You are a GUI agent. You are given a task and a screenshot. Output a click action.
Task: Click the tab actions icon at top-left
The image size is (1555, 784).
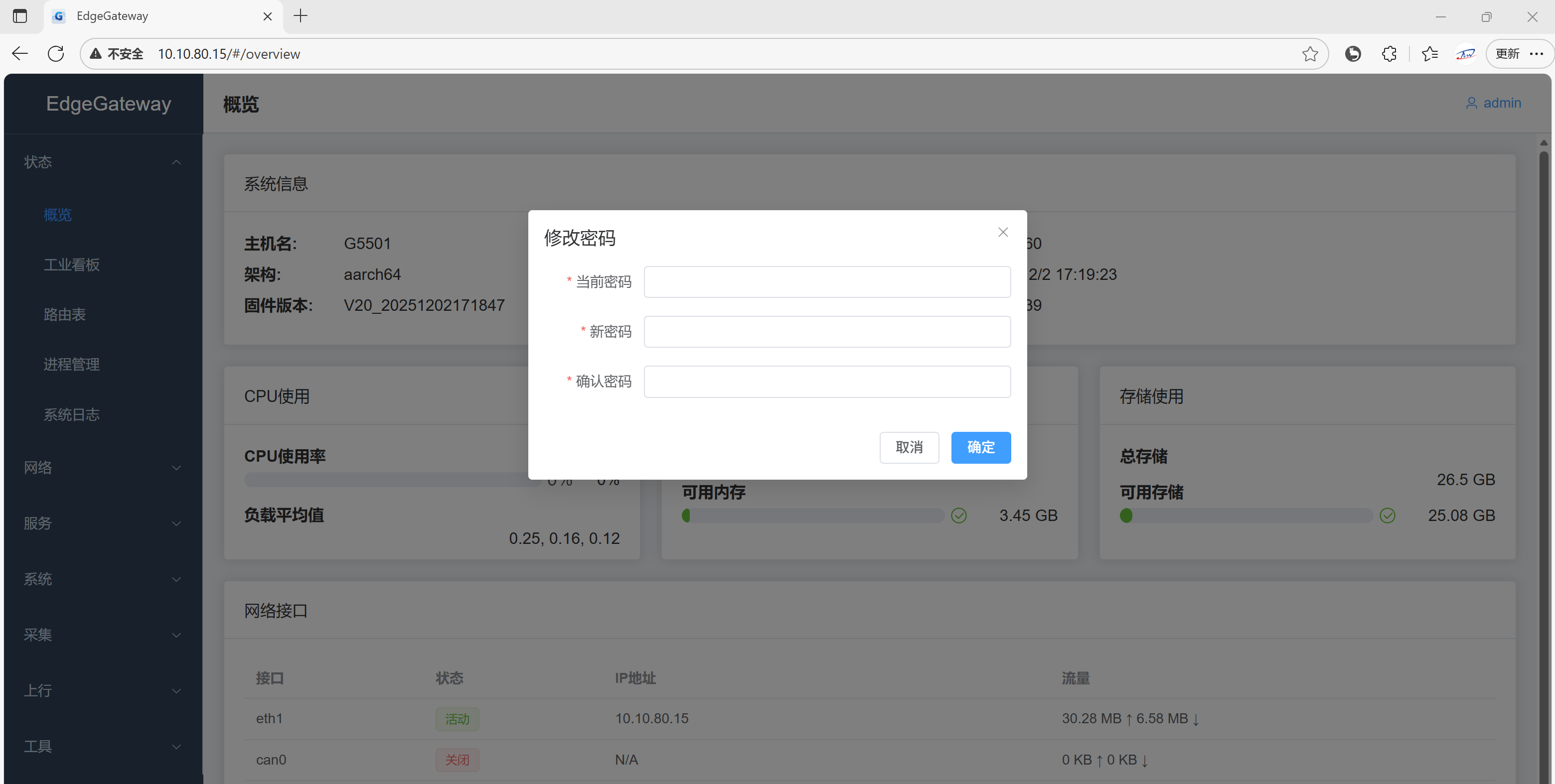click(20, 16)
